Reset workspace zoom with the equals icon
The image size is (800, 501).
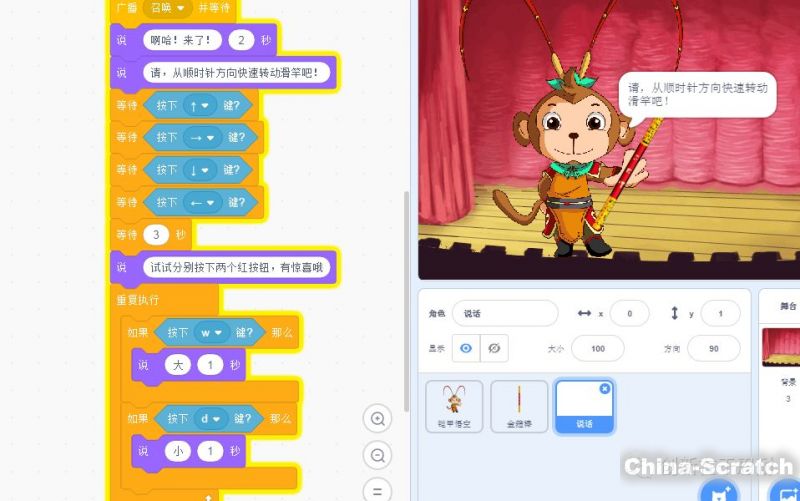tap(378, 489)
